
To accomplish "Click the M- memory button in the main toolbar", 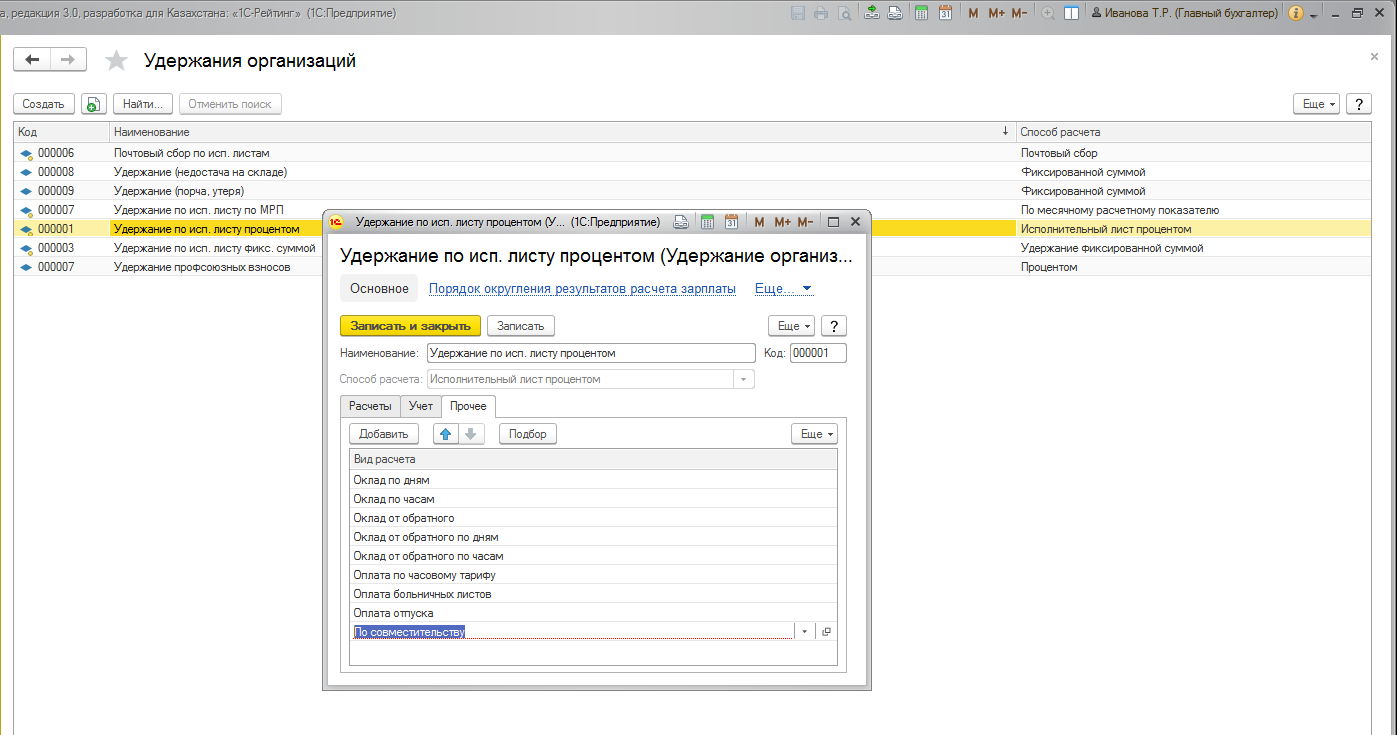I will pyautogui.click(x=1019, y=13).
